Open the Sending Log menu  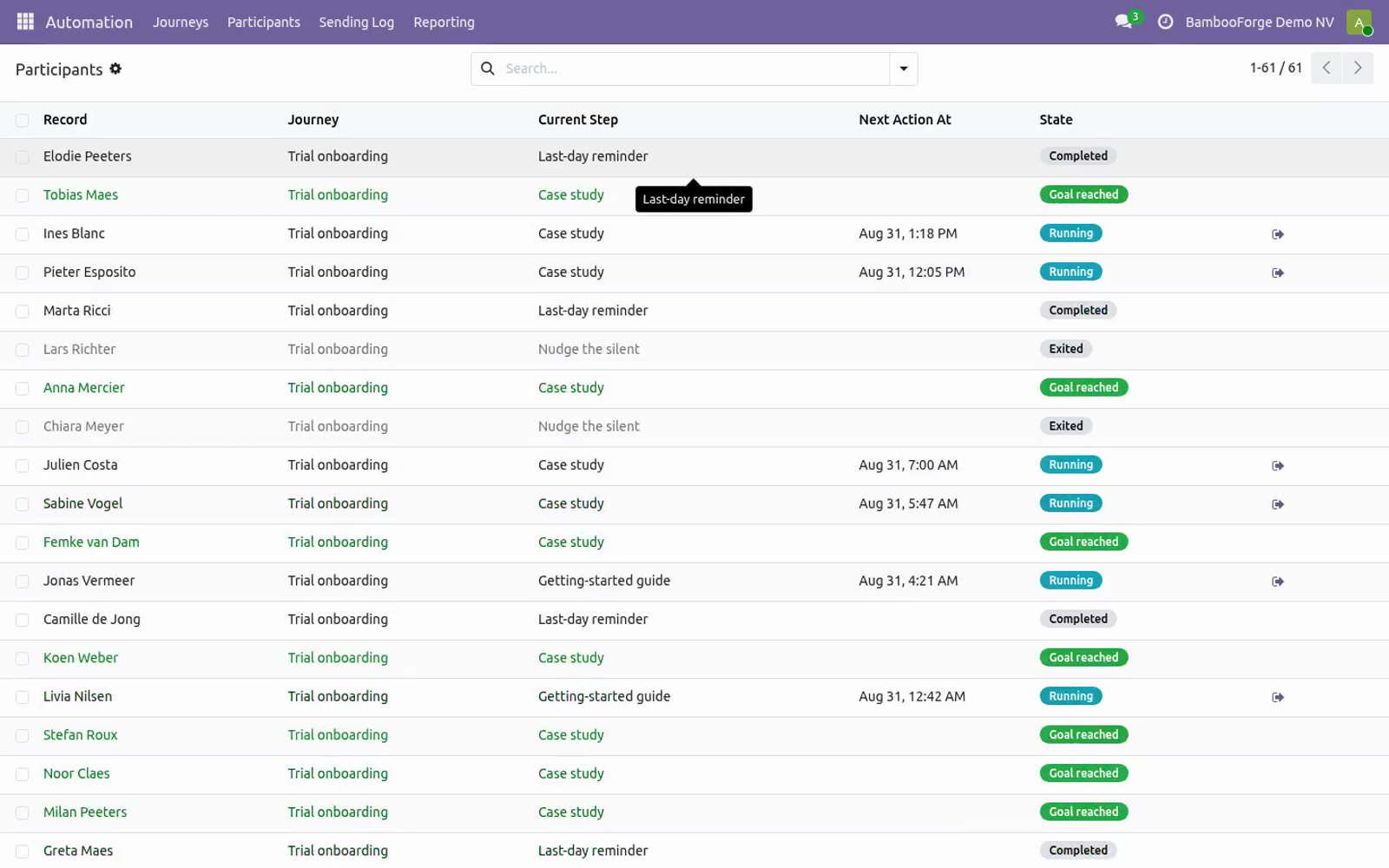(x=356, y=22)
